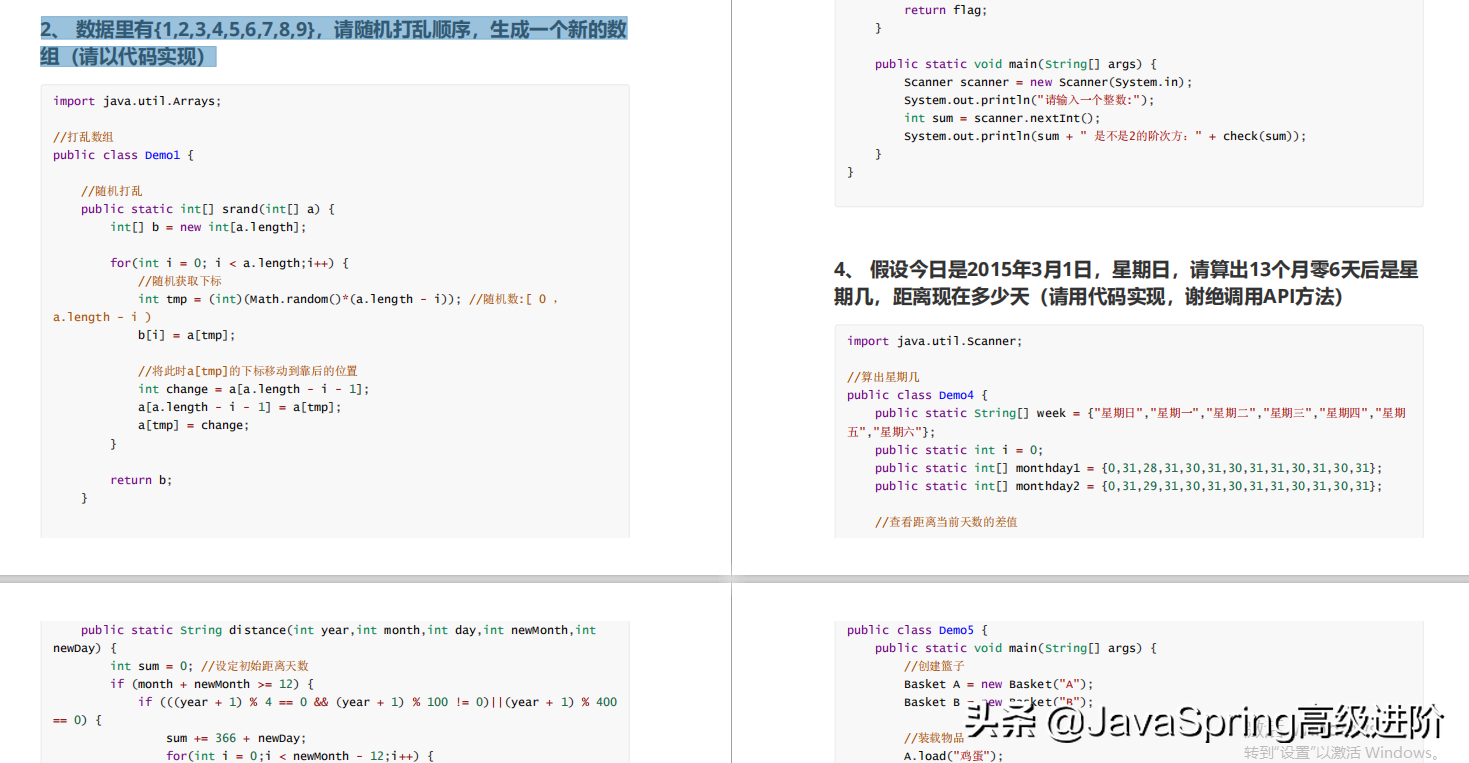This screenshot has height=763, width=1469.
Task: Click the line "import java.util.Arrays;"
Action: 137,101
